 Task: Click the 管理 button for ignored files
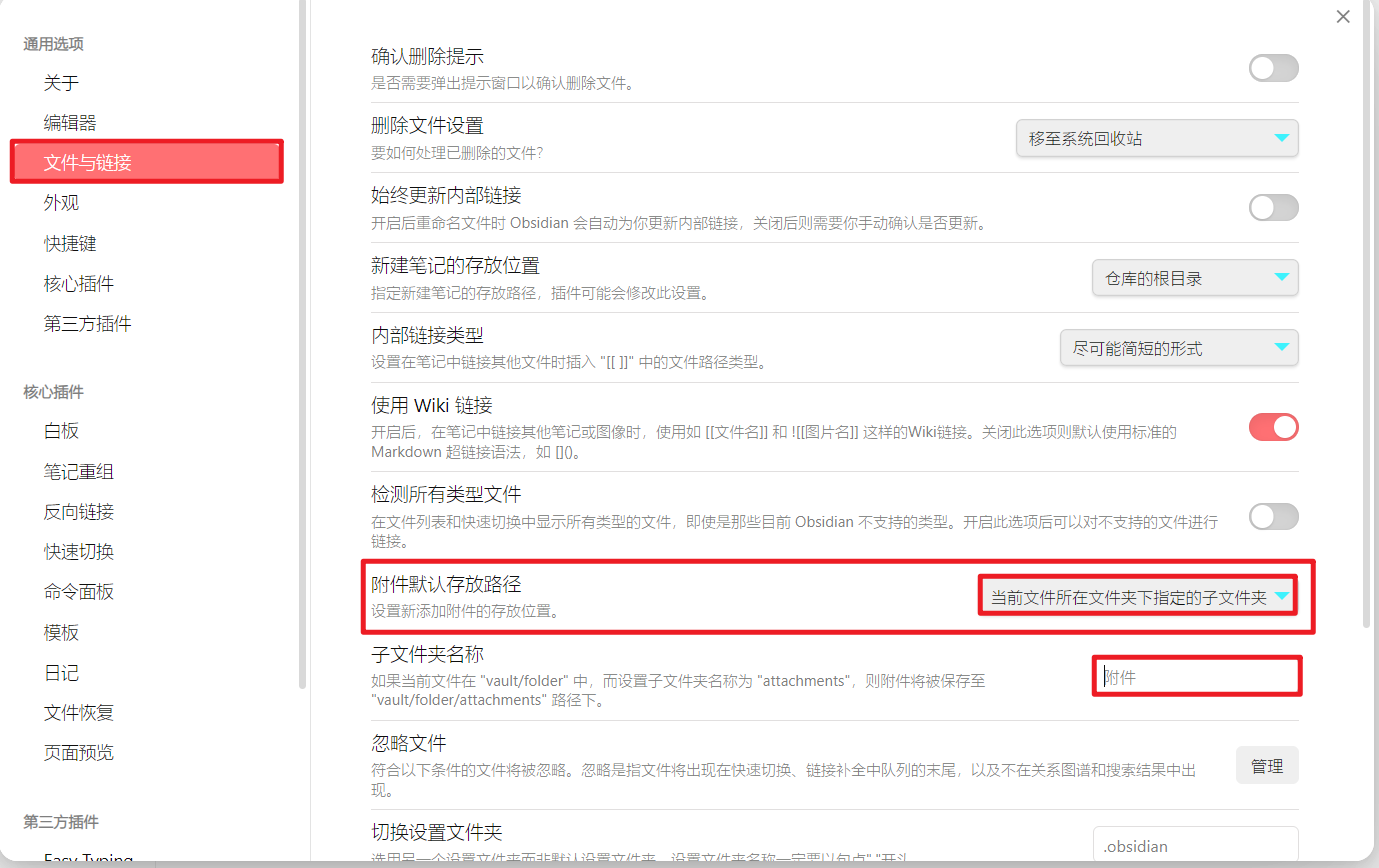coord(1267,765)
